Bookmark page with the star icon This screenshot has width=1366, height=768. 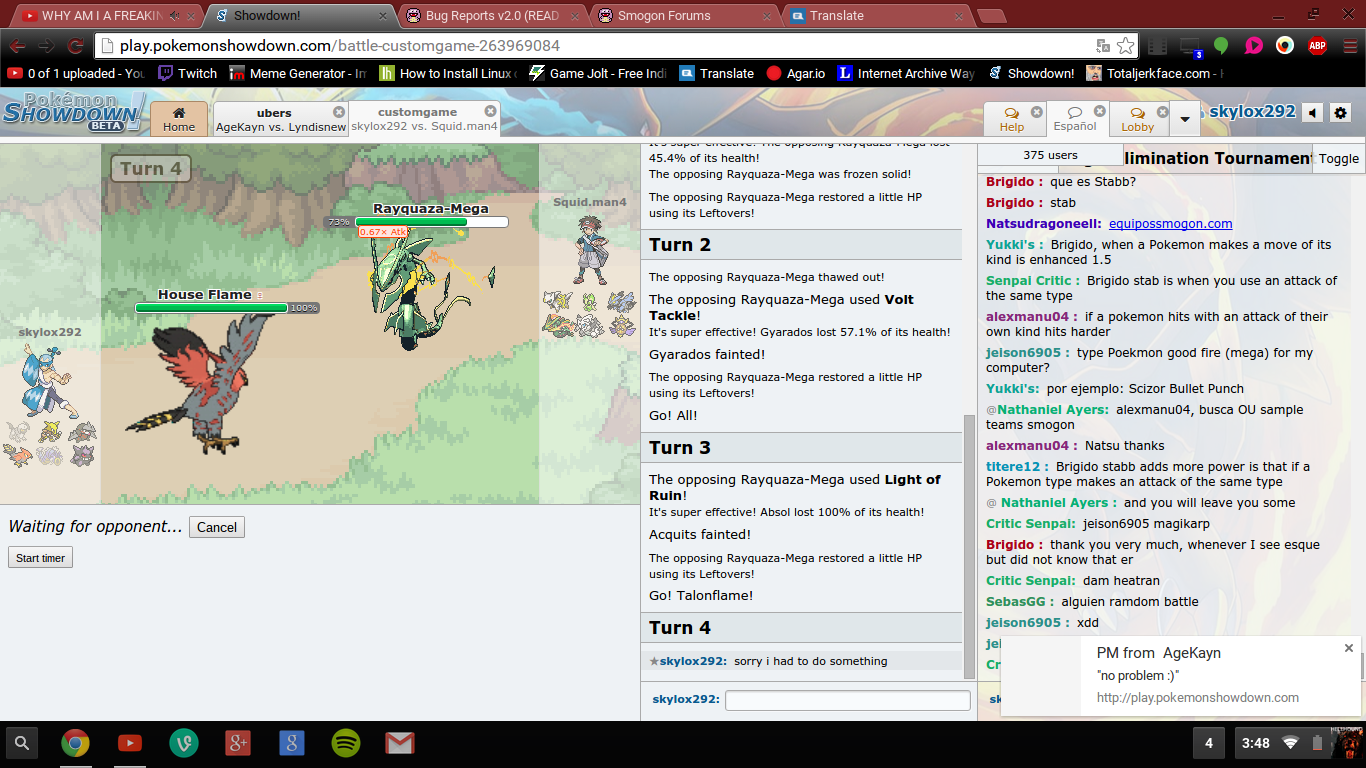(x=1125, y=46)
